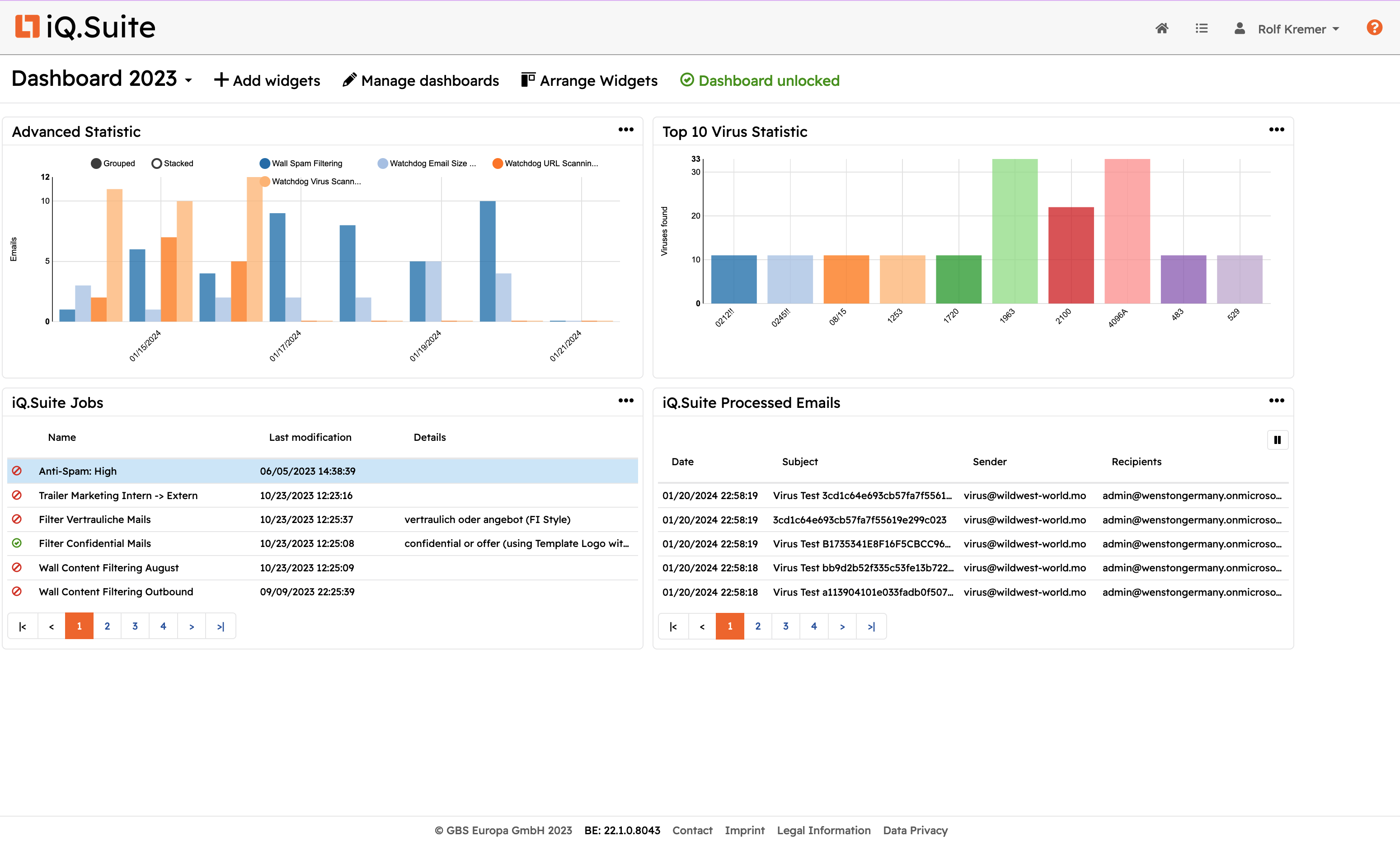Open Advanced Statistic widget options menu
Screen dimensions: 1400x841
(x=625, y=130)
